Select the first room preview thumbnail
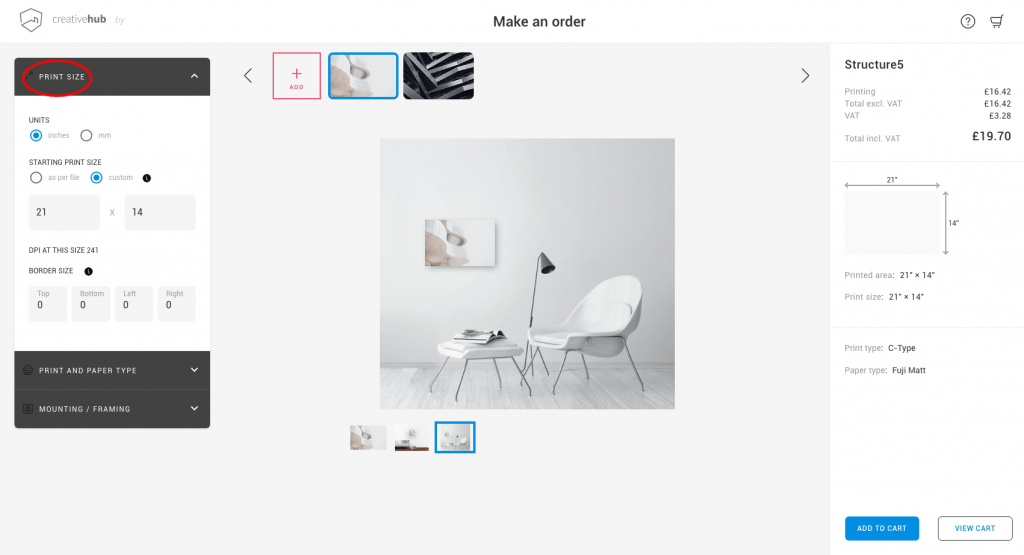This screenshot has width=1024, height=555. pyautogui.click(x=368, y=437)
